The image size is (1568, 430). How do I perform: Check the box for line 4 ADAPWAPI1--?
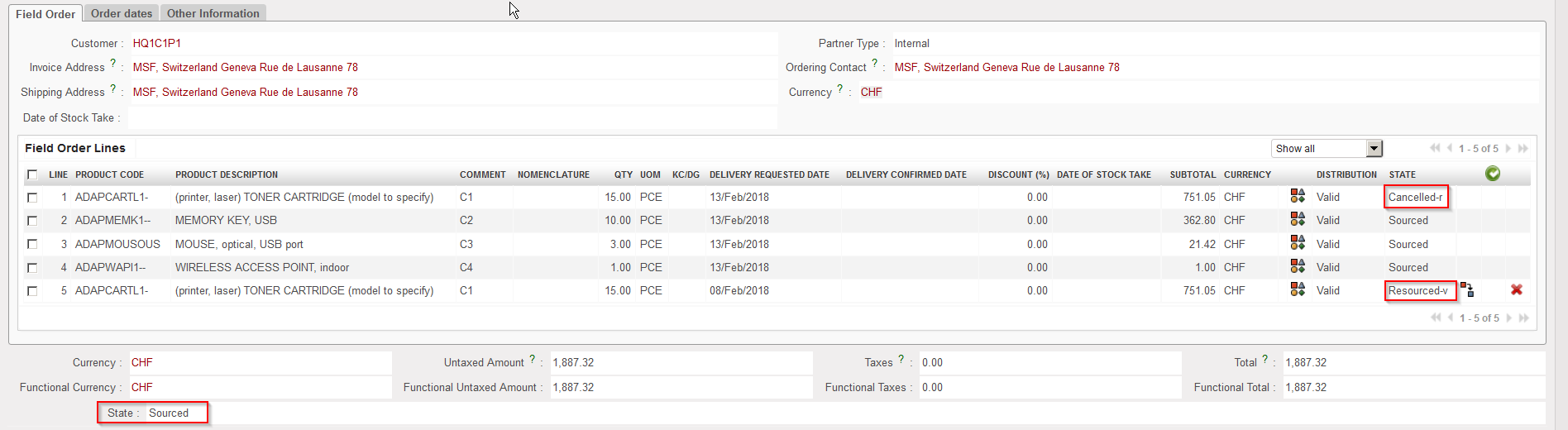[x=32, y=268]
